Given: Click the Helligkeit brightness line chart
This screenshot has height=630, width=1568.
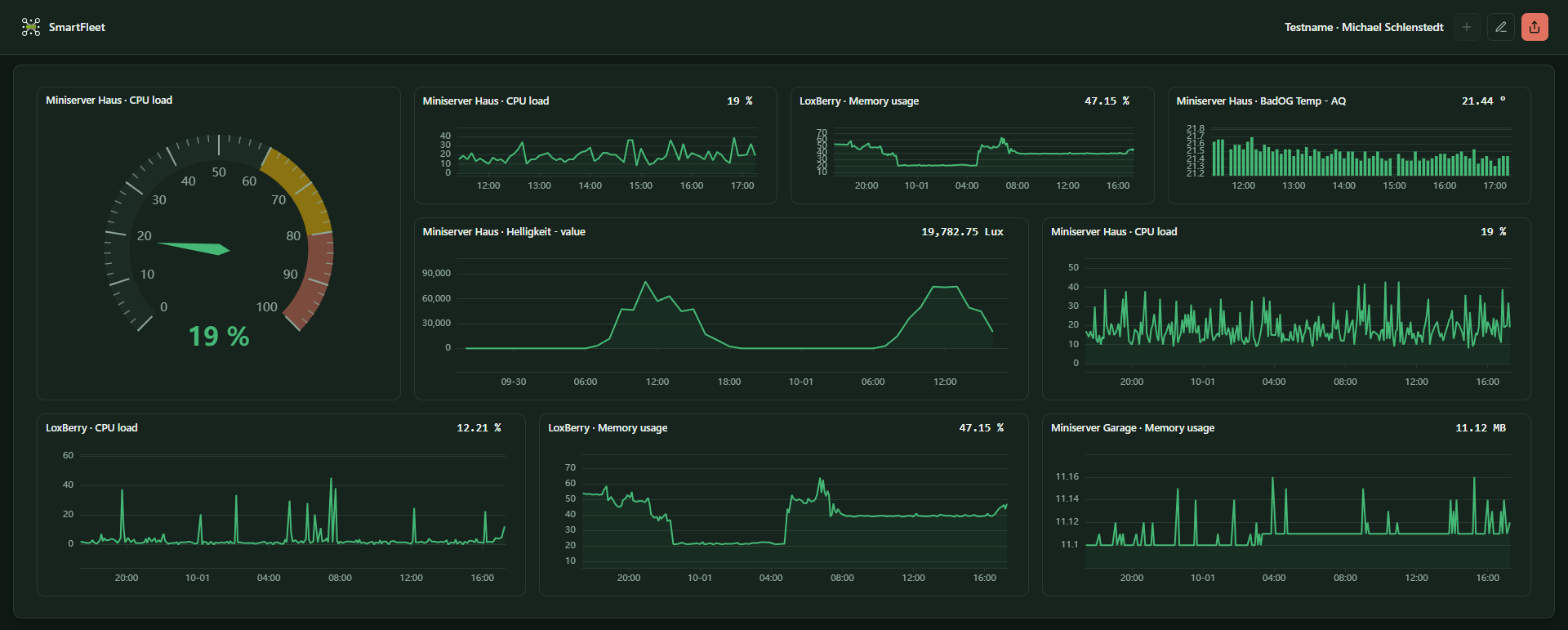Looking at the screenshot, I should click(730, 315).
